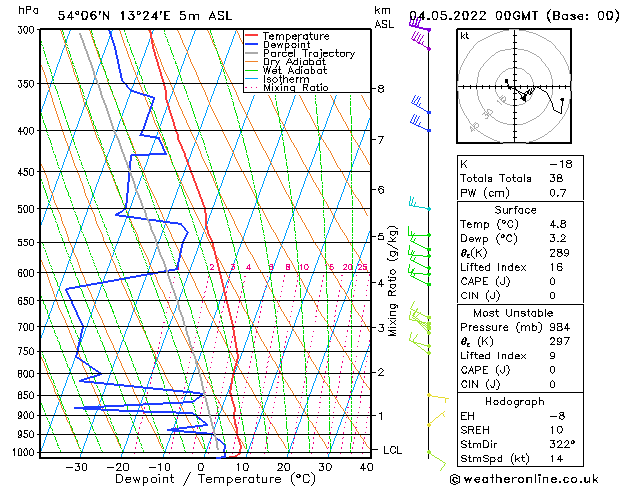Click the surface Dewp value 3.2

(558, 239)
